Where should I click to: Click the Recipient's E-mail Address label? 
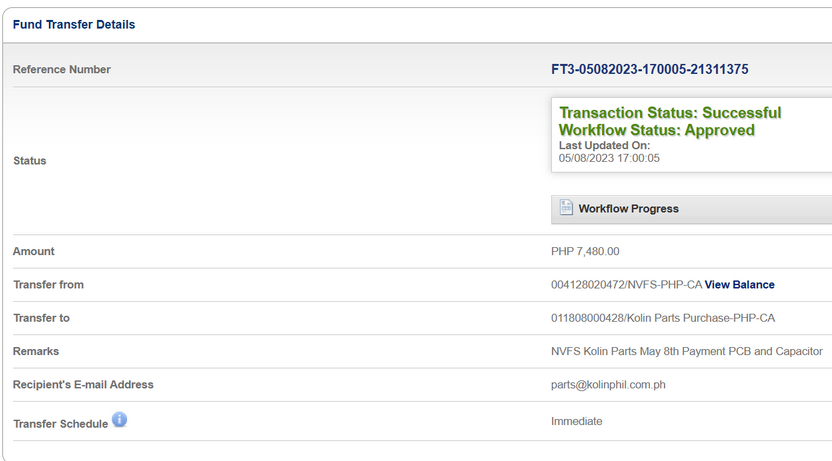click(83, 384)
